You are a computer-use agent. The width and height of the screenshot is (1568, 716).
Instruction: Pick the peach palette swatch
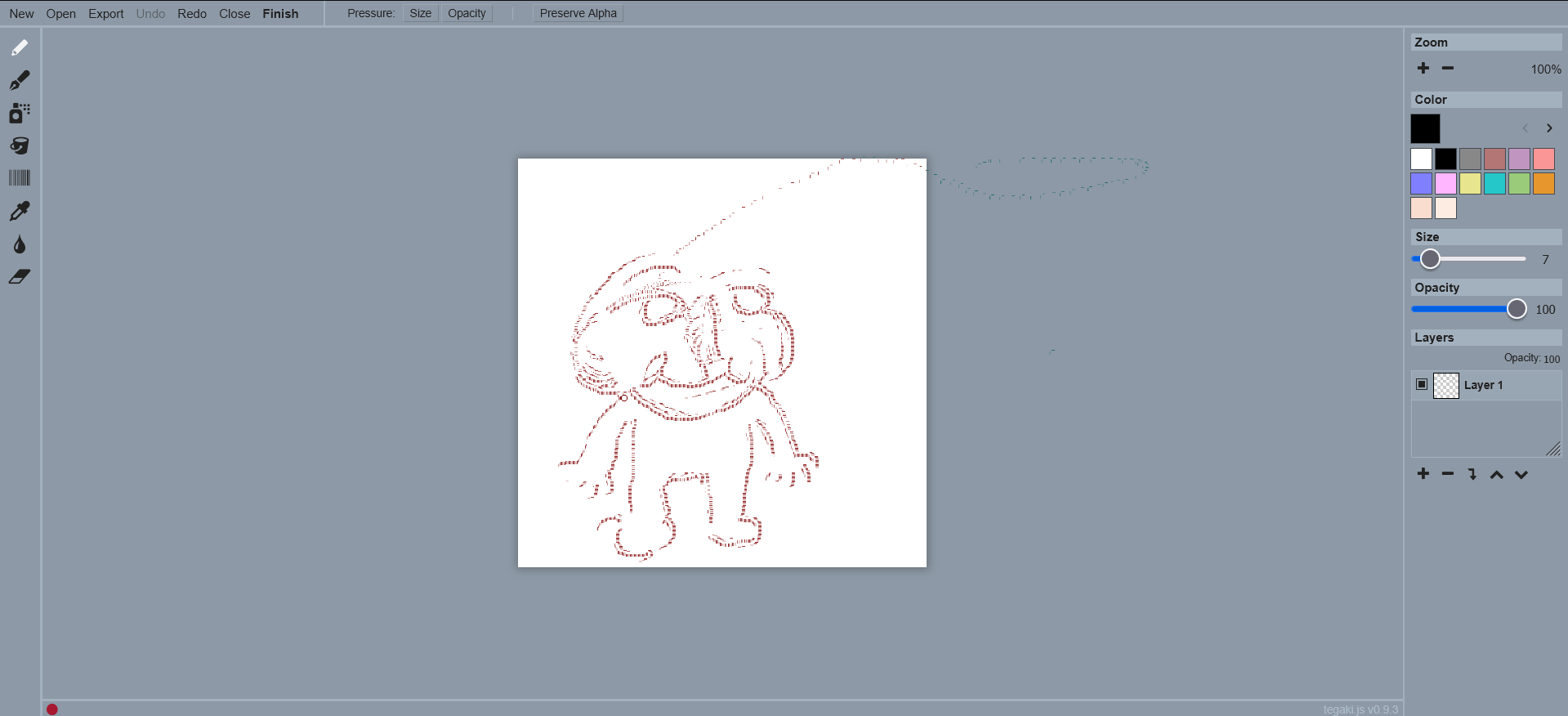pyautogui.click(x=1422, y=208)
